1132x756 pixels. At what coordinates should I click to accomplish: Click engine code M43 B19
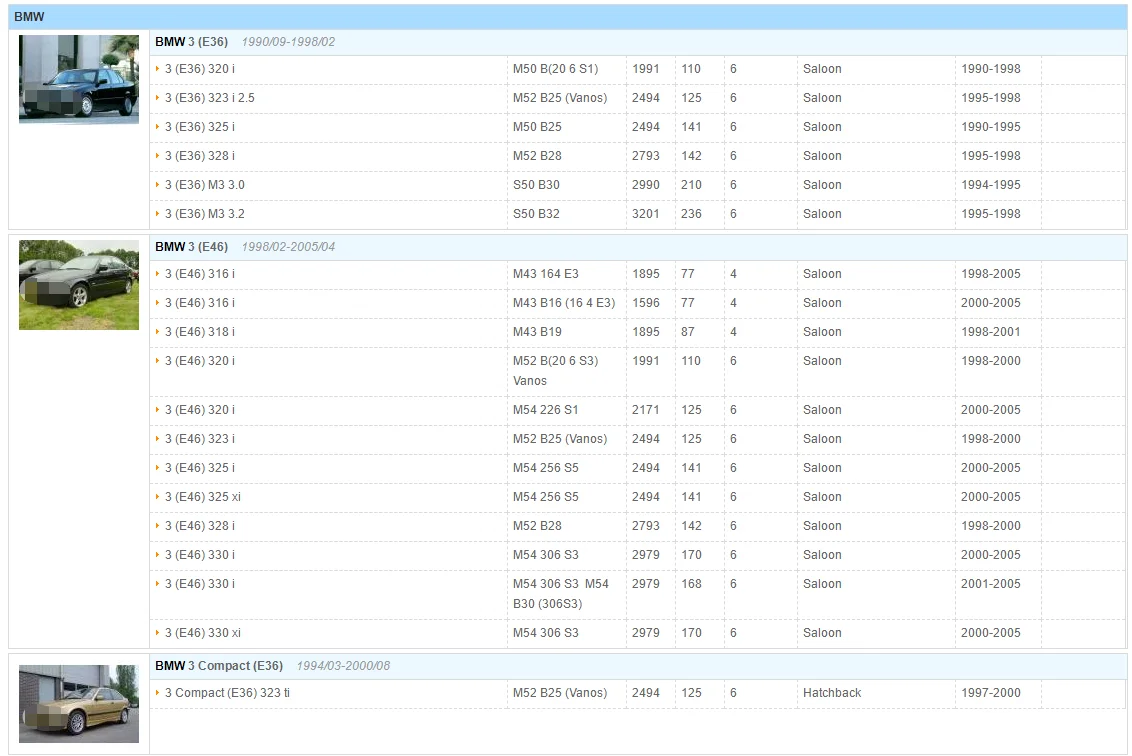(537, 332)
